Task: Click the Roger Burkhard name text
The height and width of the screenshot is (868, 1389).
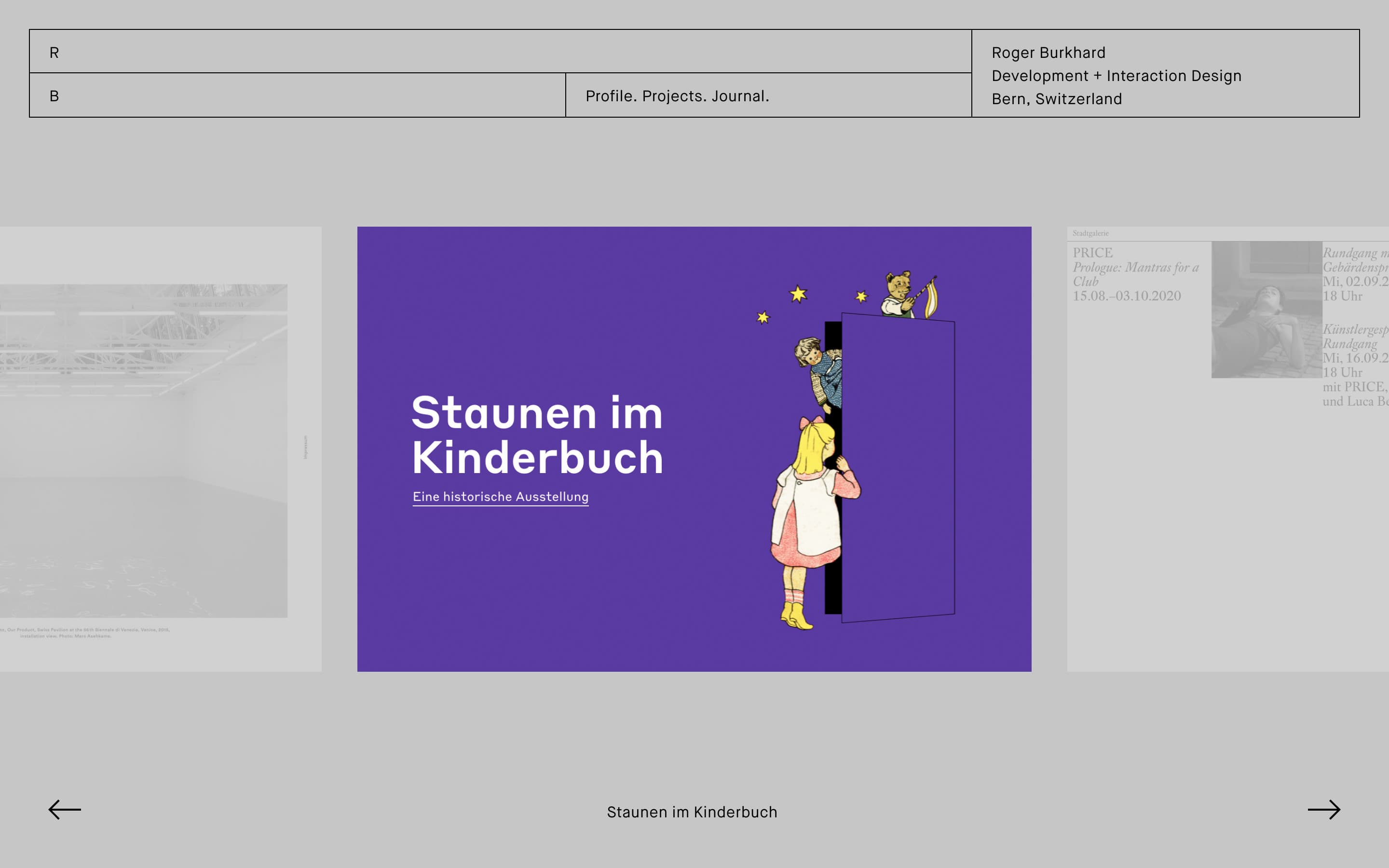Action: click(1048, 53)
